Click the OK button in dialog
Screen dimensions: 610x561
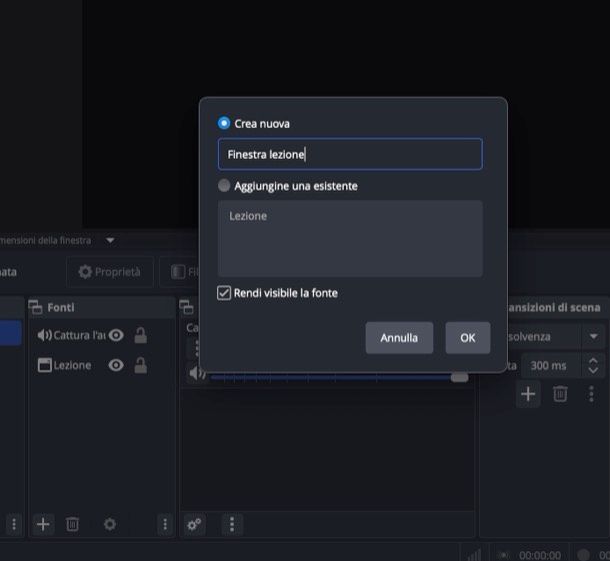[x=467, y=338]
